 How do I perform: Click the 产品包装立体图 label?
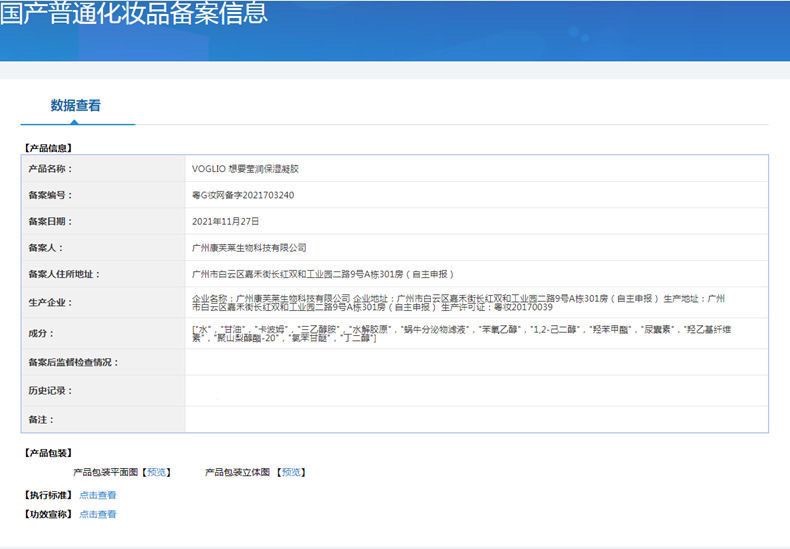coord(237,472)
